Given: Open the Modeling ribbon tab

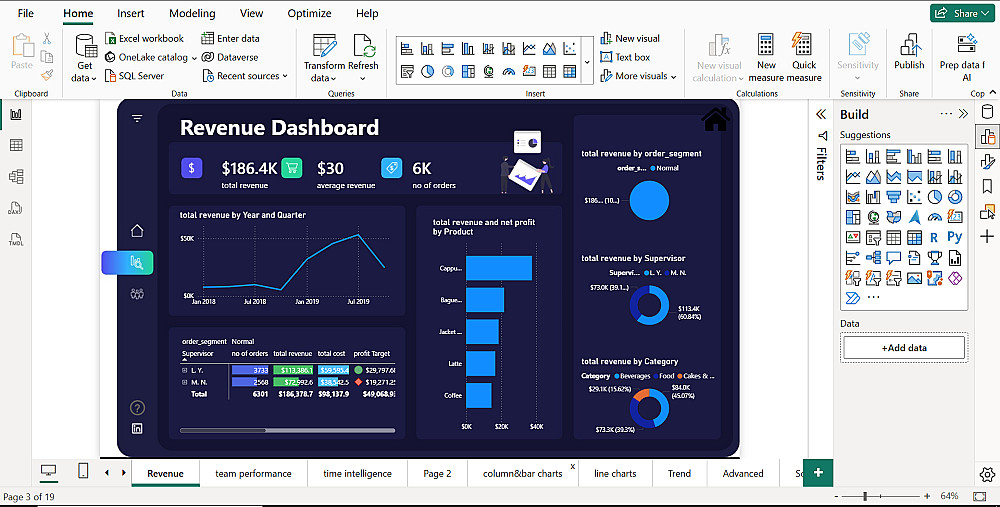Looking at the screenshot, I should coord(192,13).
